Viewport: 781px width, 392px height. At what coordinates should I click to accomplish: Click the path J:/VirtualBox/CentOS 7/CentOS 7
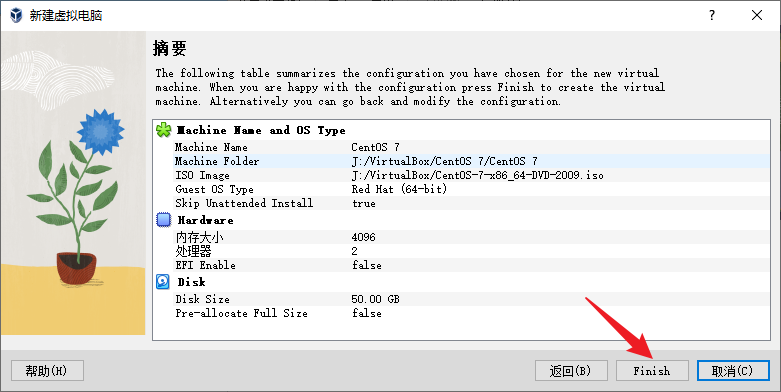point(444,161)
